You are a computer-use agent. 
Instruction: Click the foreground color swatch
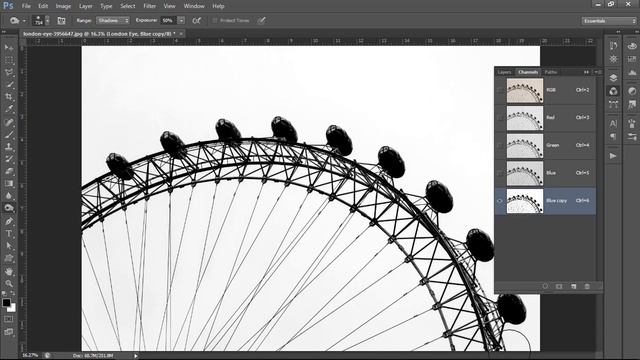[6, 302]
